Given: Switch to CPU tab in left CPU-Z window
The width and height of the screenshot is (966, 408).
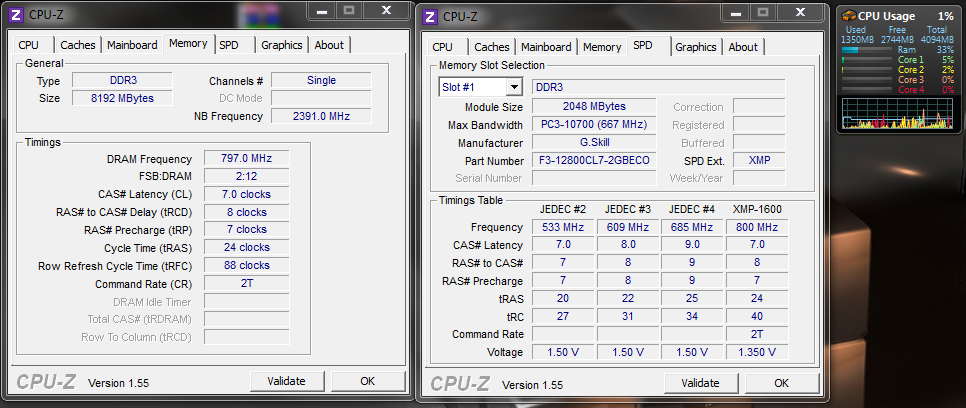Looking at the screenshot, I should pyautogui.click(x=28, y=45).
